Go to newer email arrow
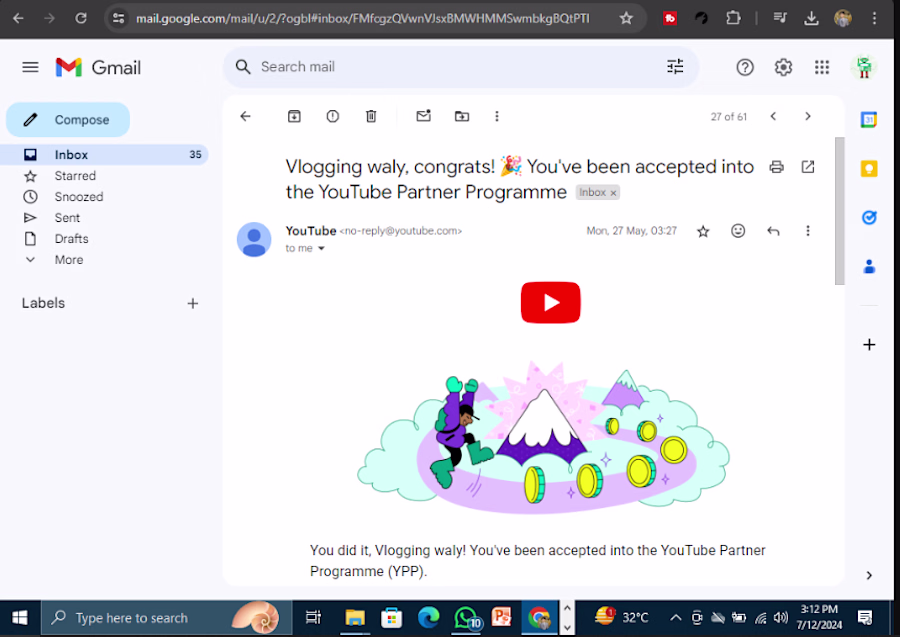This screenshot has height=637, width=900. tap(773, 116)
